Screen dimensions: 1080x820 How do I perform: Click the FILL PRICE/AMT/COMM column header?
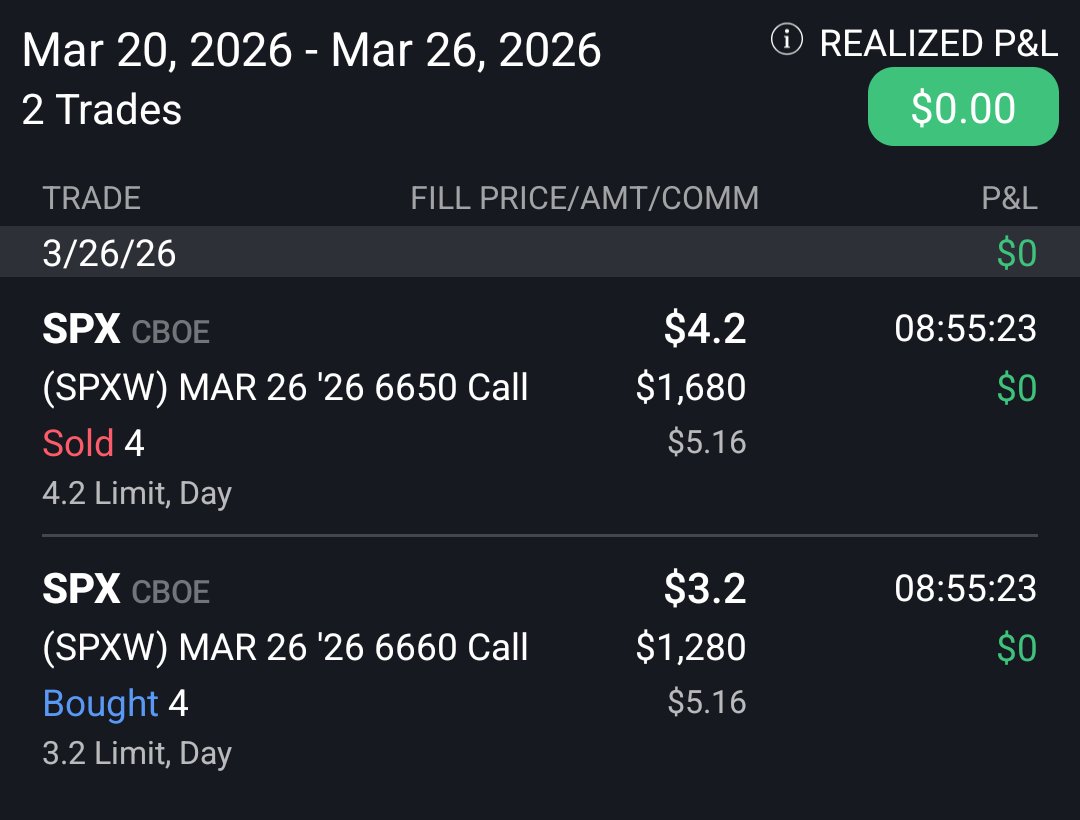pos(584,198)
